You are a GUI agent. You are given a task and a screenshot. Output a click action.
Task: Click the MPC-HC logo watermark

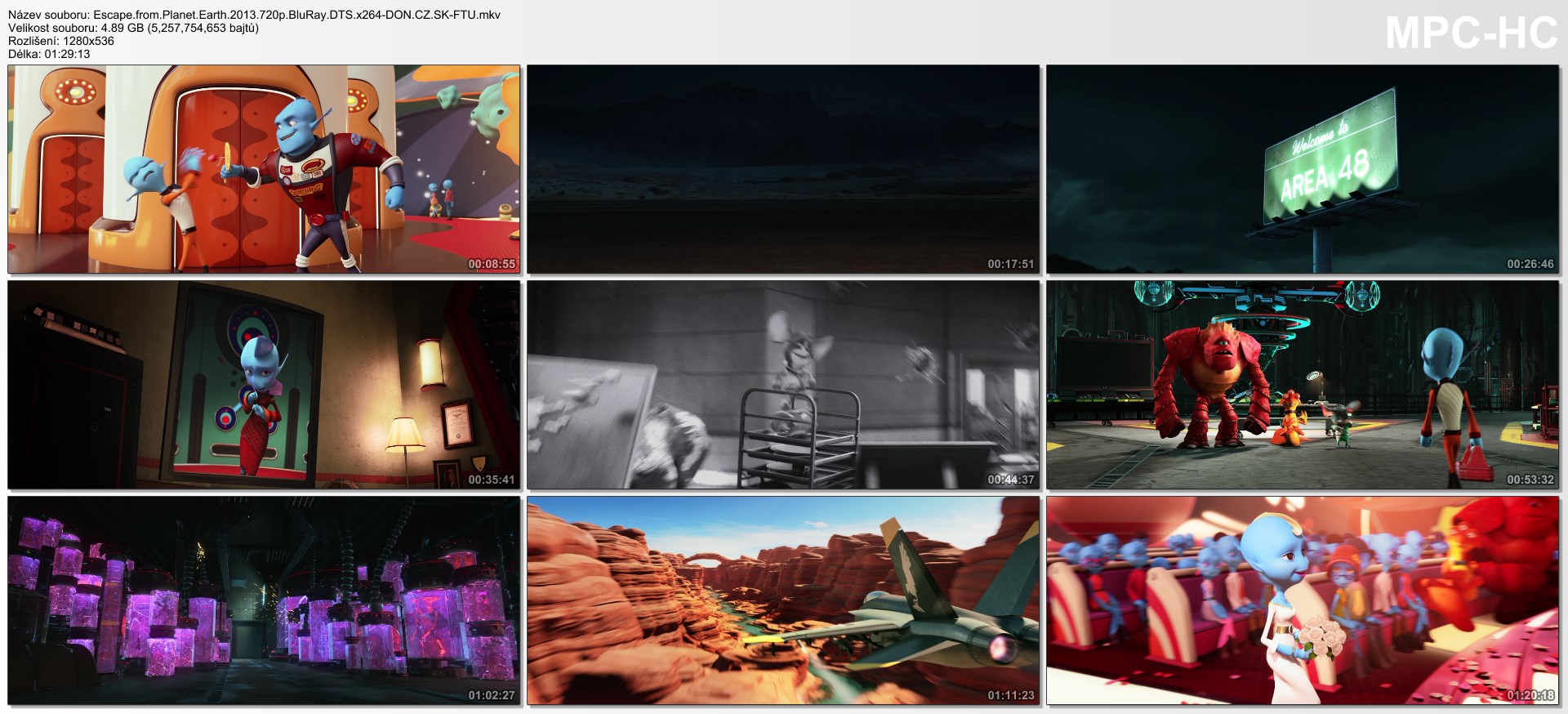click(1471, 33)
